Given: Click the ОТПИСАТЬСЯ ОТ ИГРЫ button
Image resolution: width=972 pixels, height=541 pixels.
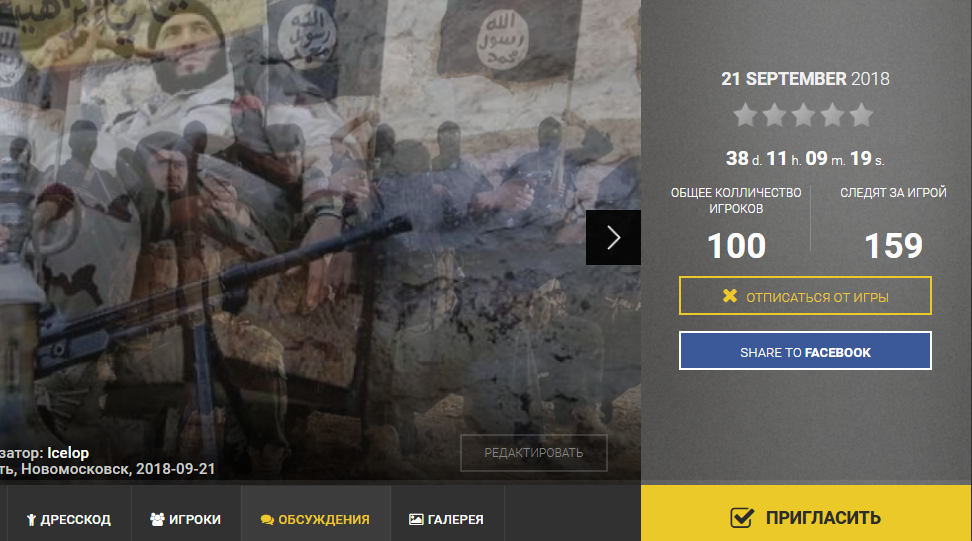Looking at the screenshot, I should [x=805, y=296].
